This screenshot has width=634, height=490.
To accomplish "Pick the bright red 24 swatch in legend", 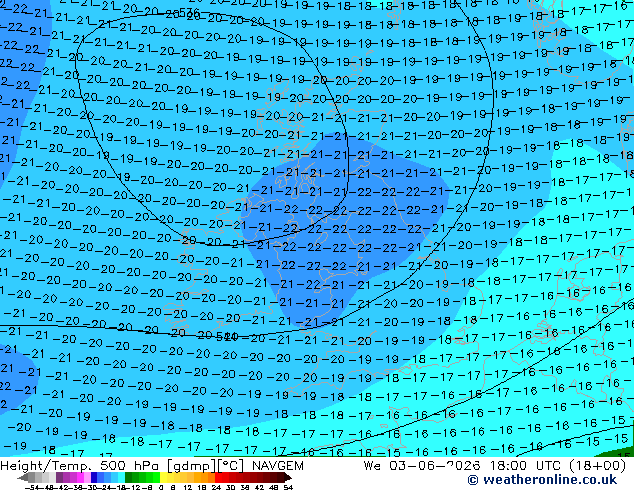I will 218,478.
